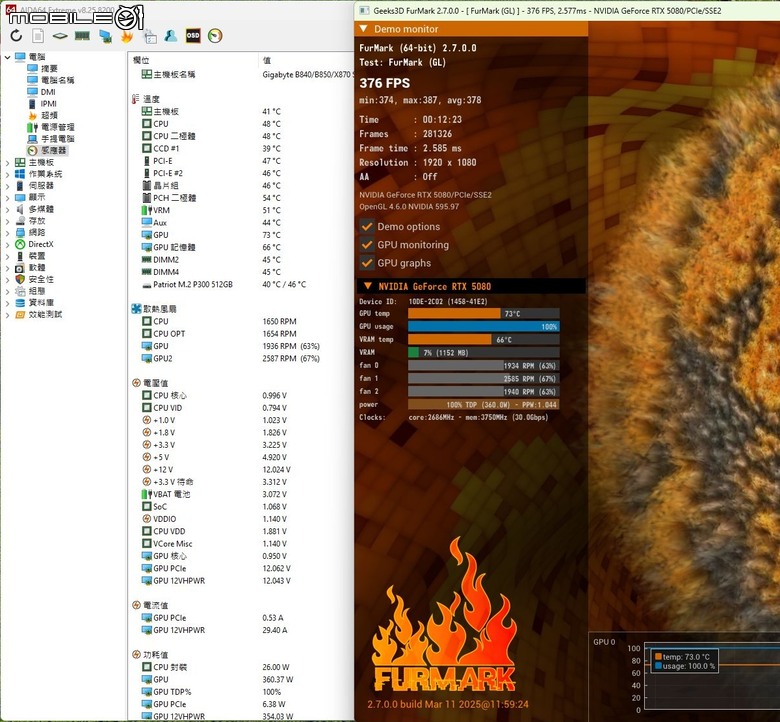Click the 散熱風扇 fan section icon
Screen dimensions: 780x722
click(136, 309)
